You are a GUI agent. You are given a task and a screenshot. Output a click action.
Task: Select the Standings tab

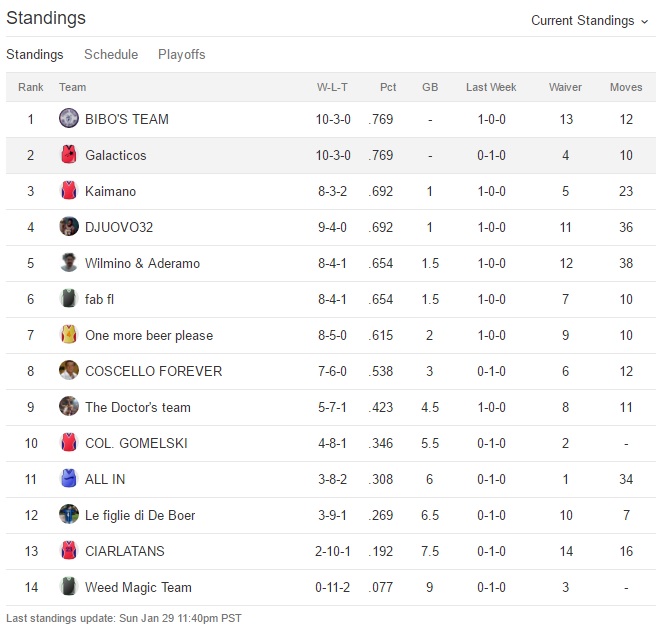pos(34,54)
